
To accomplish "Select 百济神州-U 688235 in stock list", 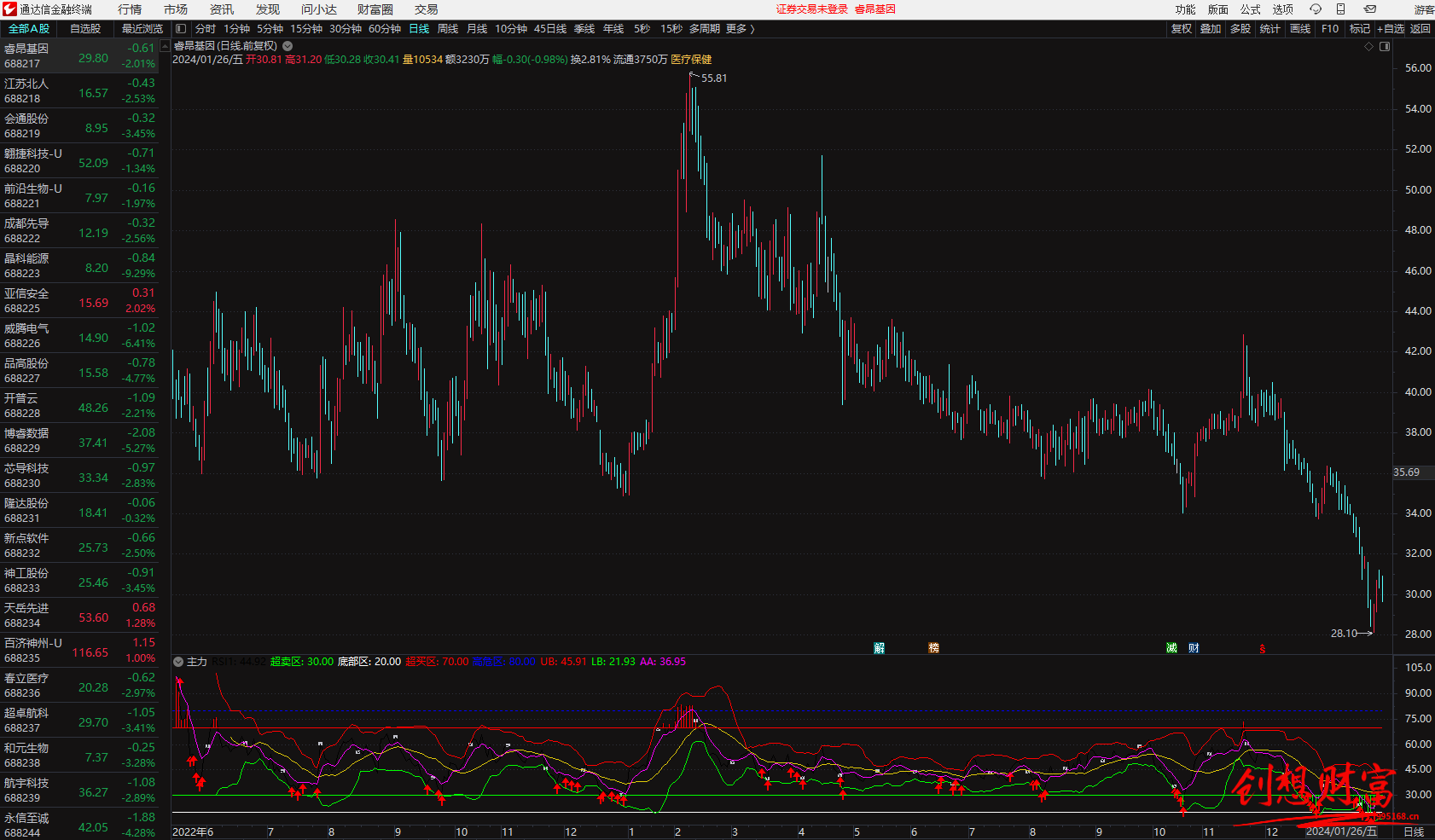I will pos(79,651).
